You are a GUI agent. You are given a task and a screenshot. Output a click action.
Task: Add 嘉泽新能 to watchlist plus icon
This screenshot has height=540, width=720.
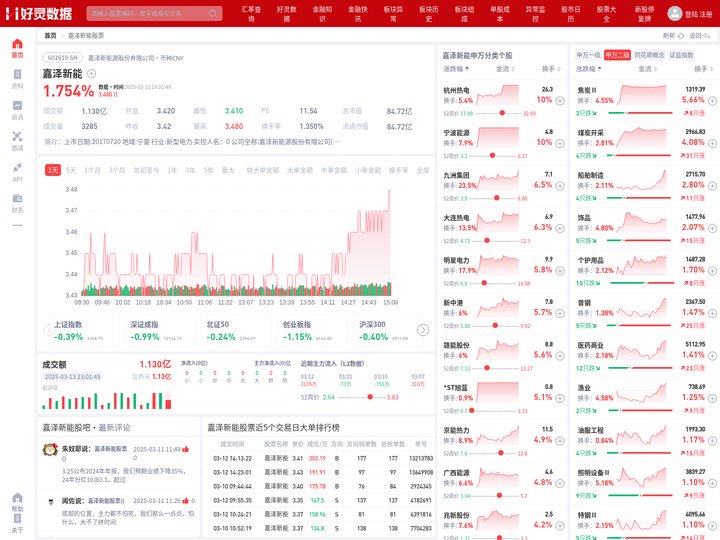(91, 73)
